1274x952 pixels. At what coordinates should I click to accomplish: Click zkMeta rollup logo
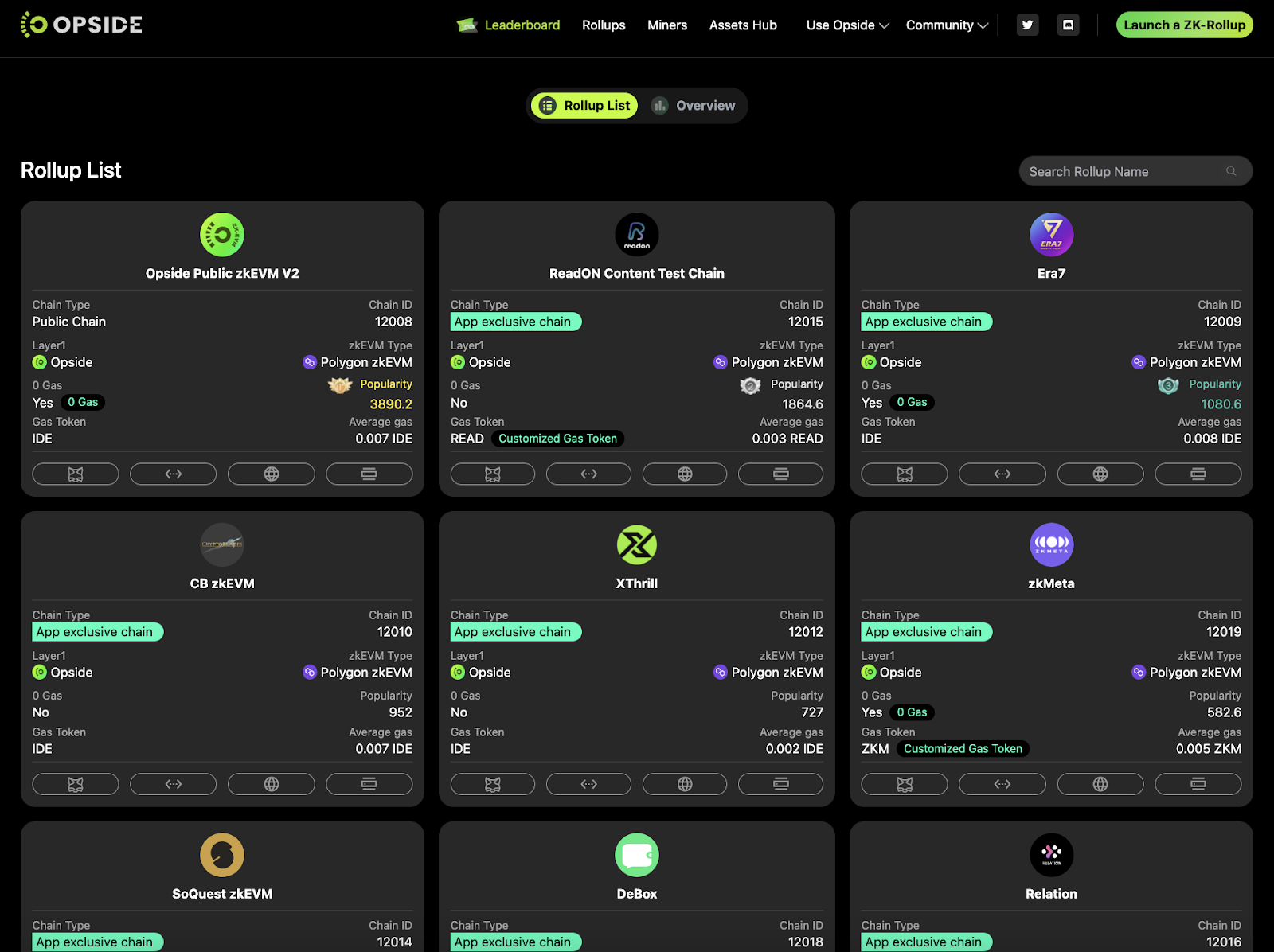[x=1051, y=545]
